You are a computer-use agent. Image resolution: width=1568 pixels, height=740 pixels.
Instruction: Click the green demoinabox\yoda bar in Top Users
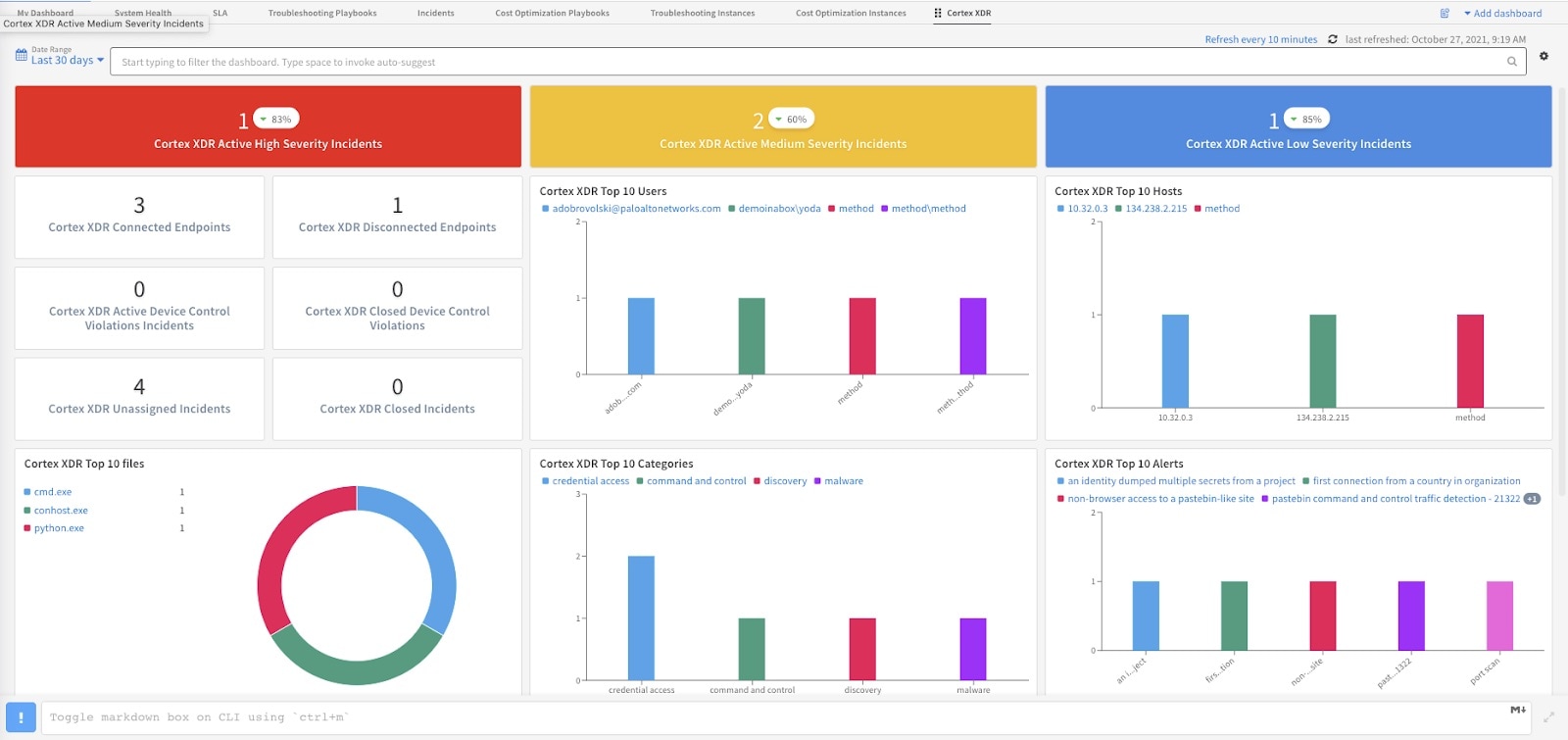tap(752, 336)
